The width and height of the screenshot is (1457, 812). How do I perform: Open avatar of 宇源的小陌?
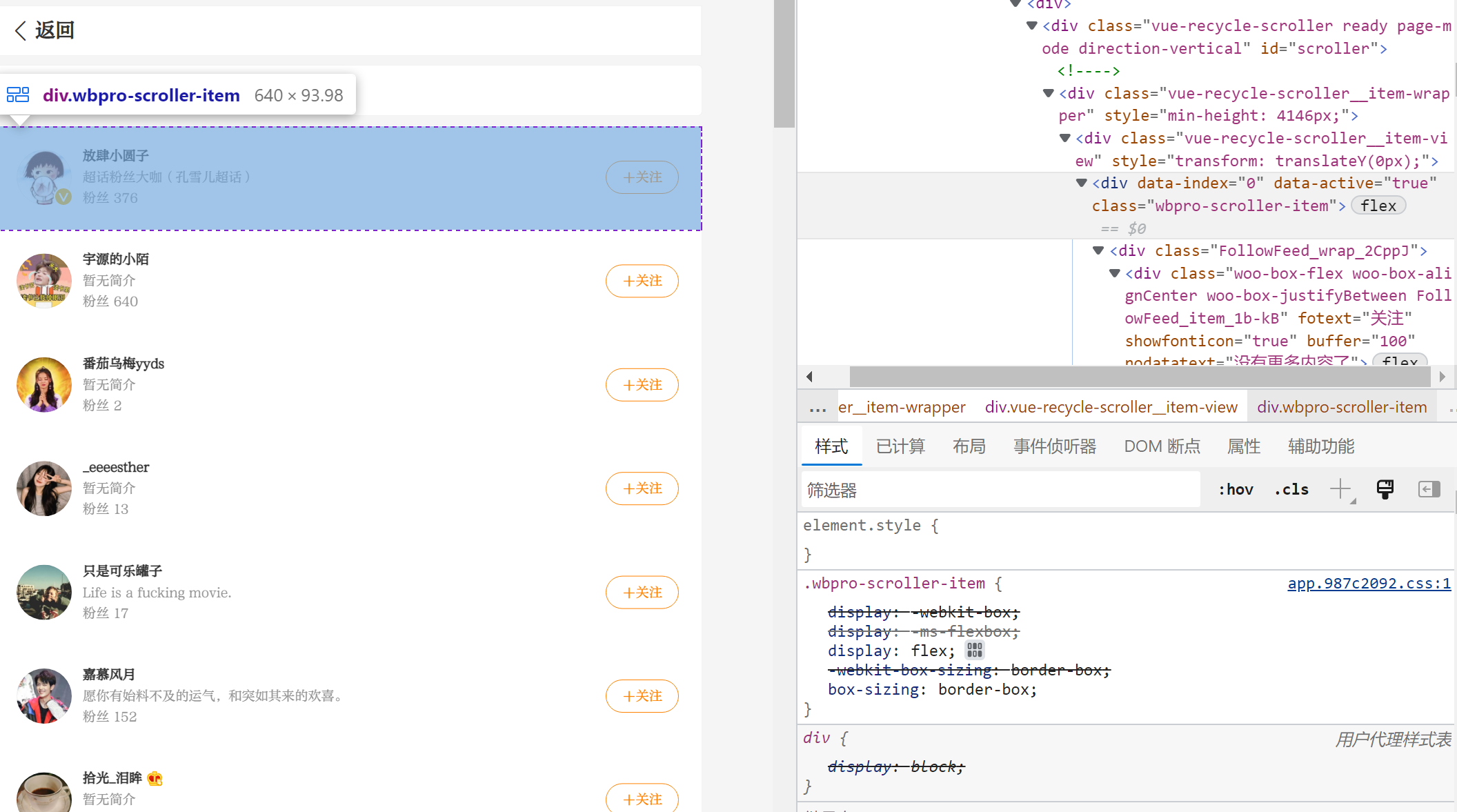44,281
